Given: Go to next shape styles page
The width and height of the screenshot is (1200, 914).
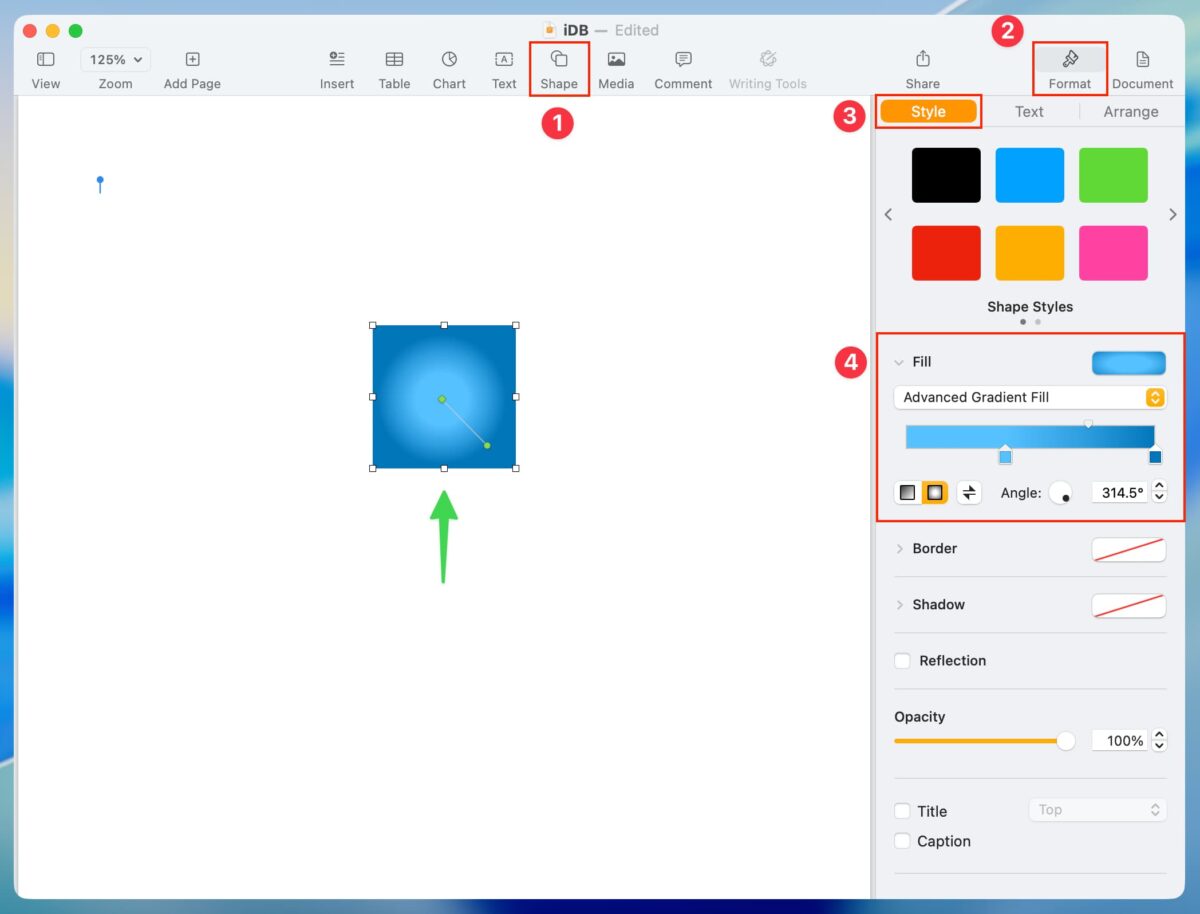Looking at the screenshot, I should pos(1173,214).
